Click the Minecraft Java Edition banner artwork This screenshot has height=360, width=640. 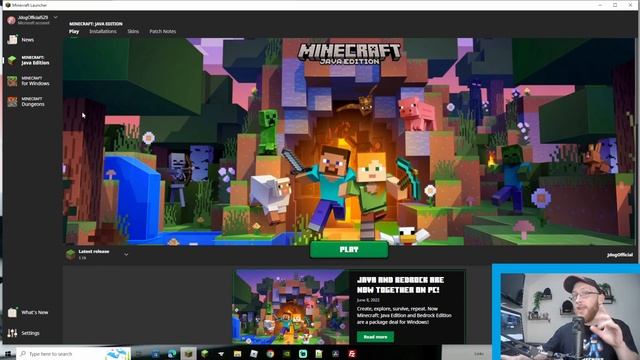tap(349, 141)
